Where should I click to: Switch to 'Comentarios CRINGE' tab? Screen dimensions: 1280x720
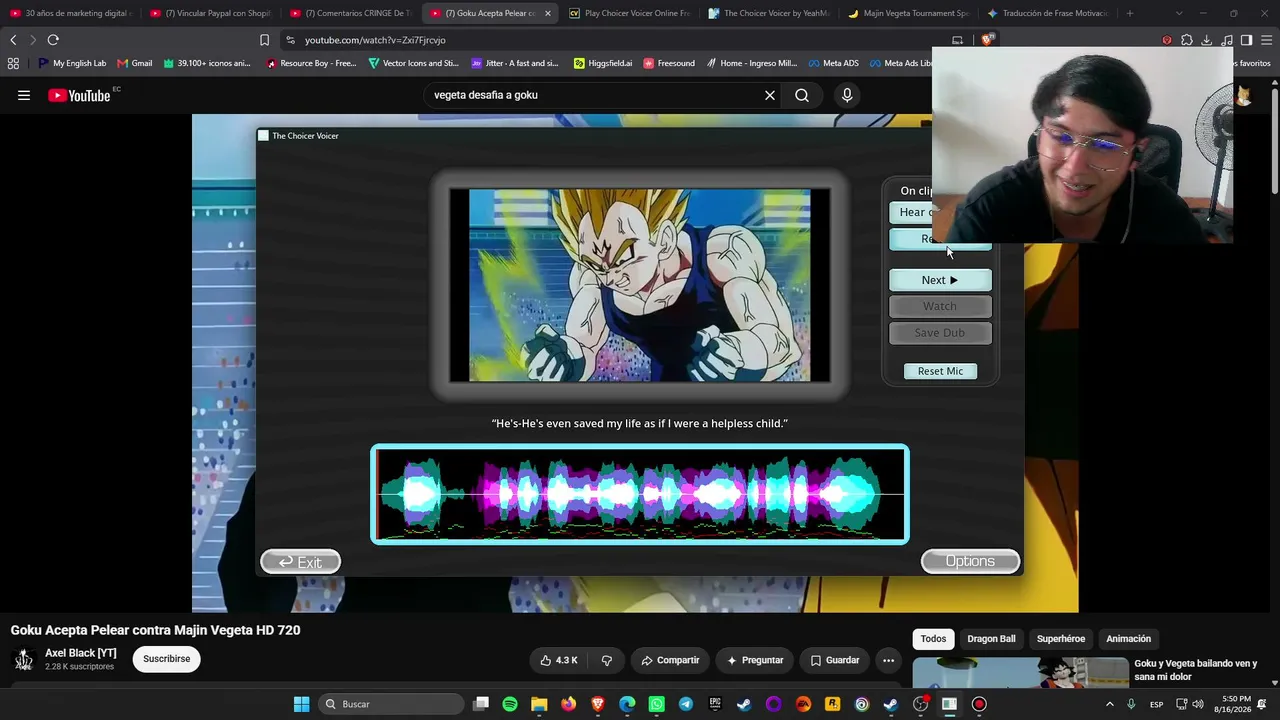pos(350,13)
